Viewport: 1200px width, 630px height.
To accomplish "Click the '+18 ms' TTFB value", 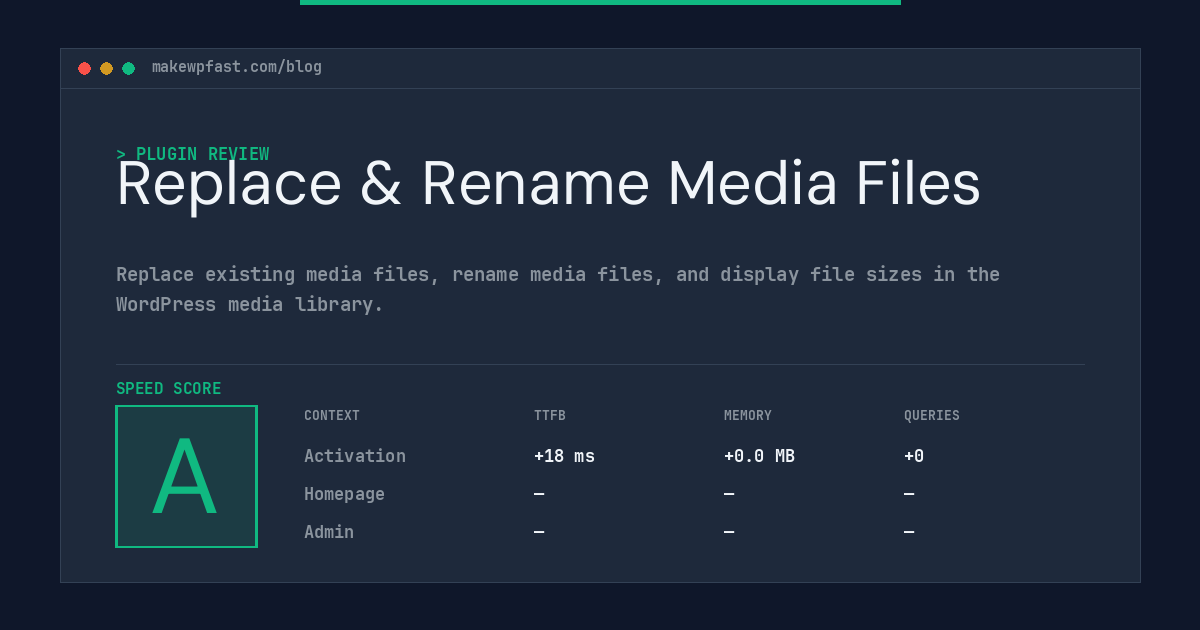I will (564, 456).
